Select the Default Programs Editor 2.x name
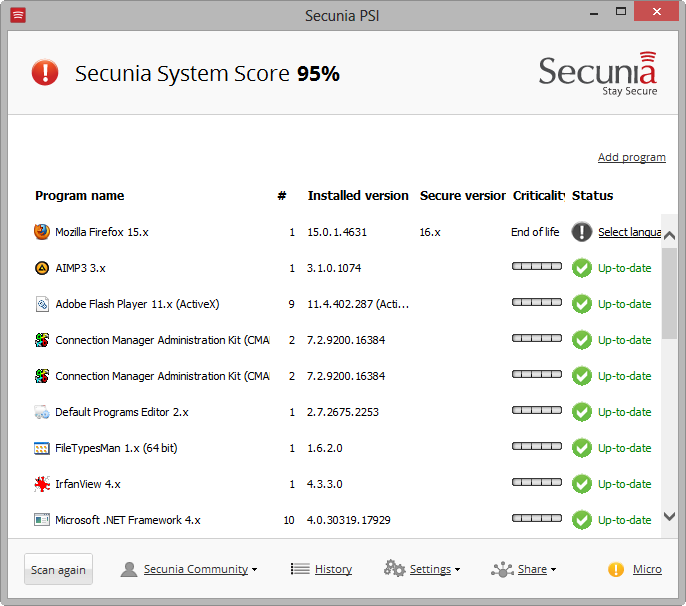Screen dimensions: 686x606 click(122, 412)
